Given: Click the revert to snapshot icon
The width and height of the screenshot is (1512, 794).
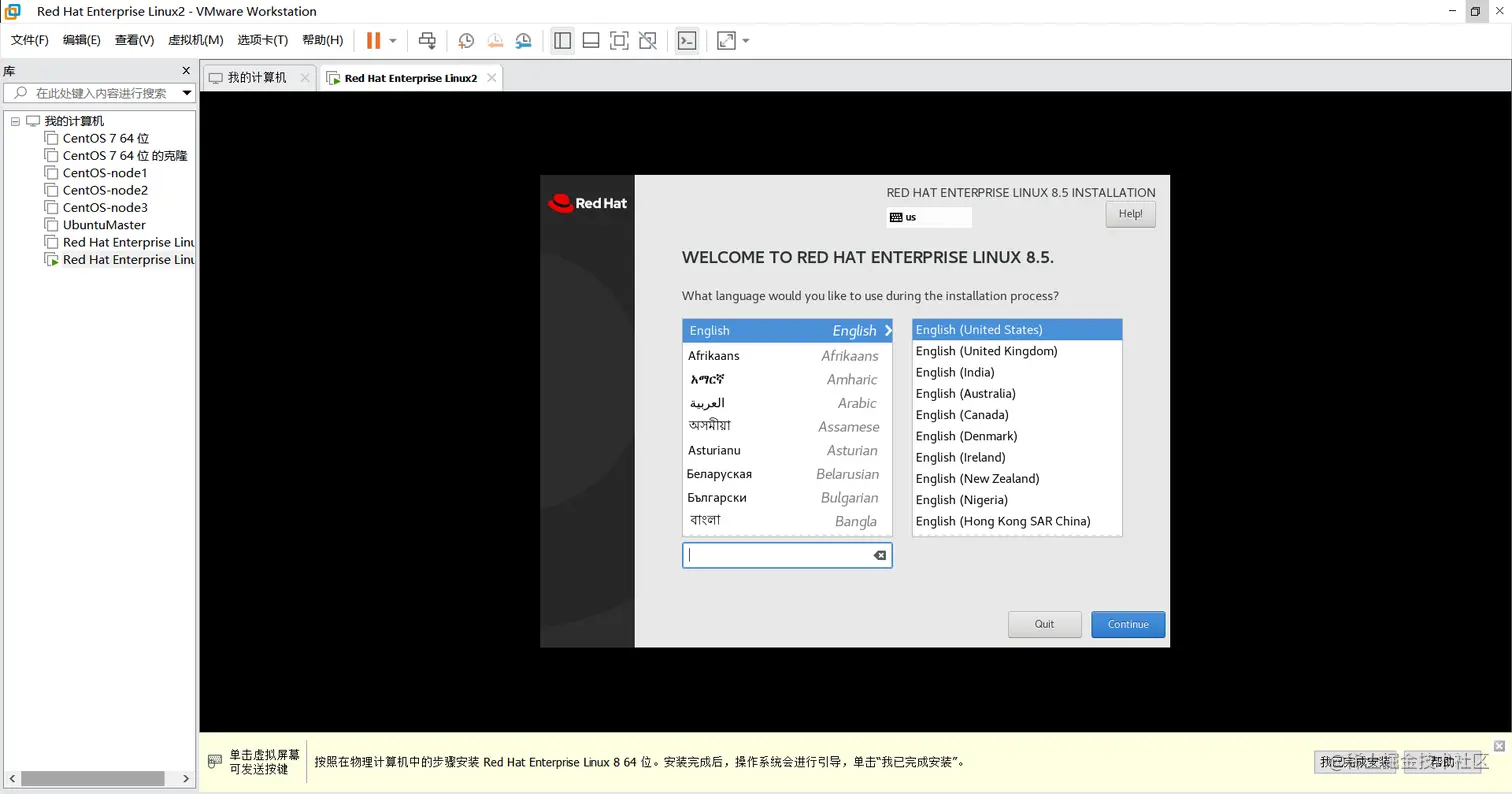Looking at the screenshot, I should 495,41.
